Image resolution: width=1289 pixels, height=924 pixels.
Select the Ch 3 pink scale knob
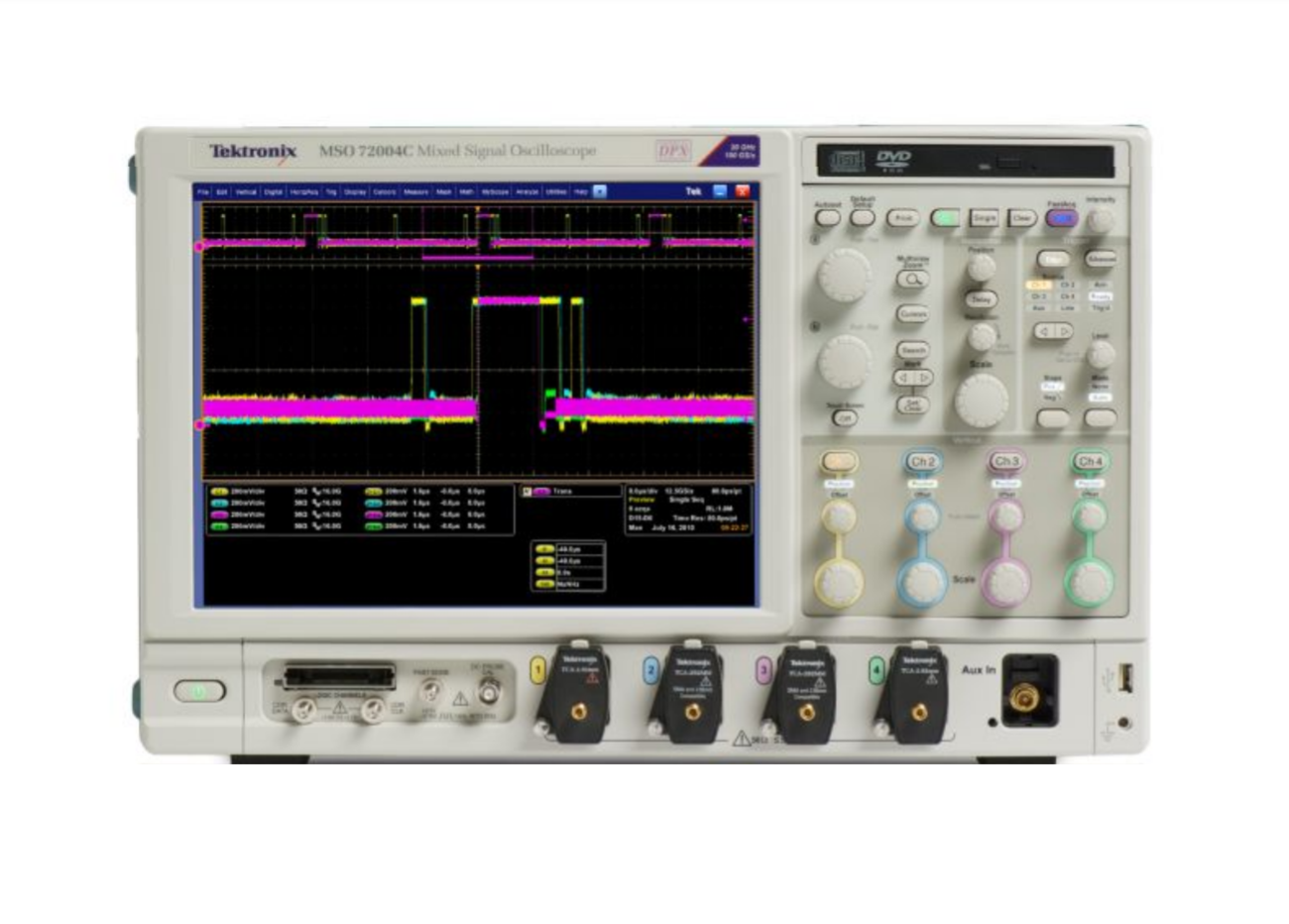pos(1006,582)
